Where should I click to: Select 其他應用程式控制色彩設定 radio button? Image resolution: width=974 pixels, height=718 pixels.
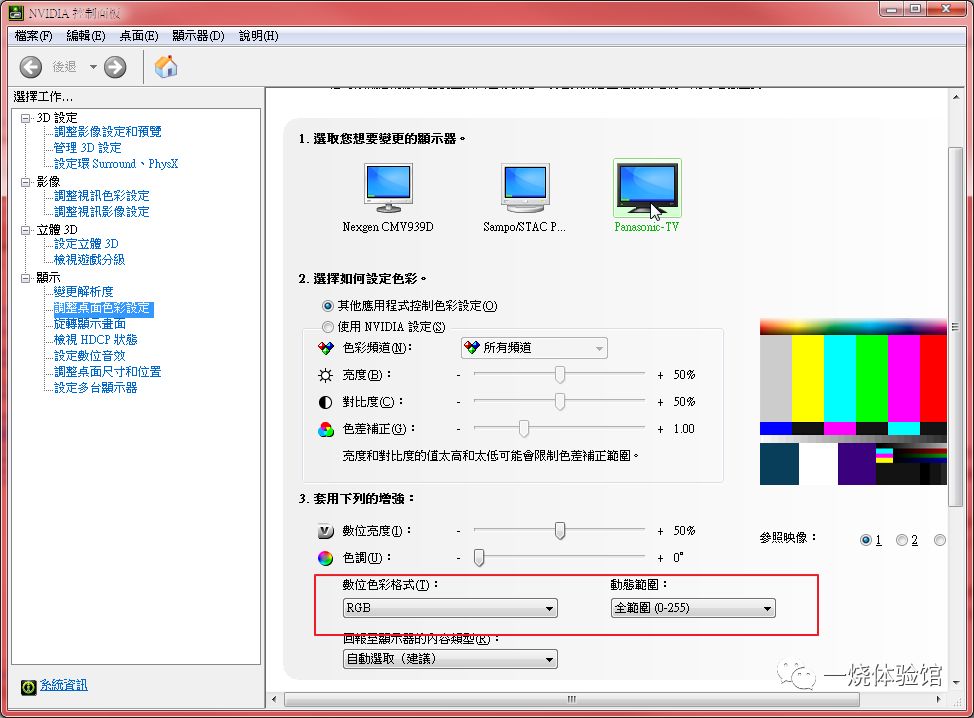tap(327, 306)
